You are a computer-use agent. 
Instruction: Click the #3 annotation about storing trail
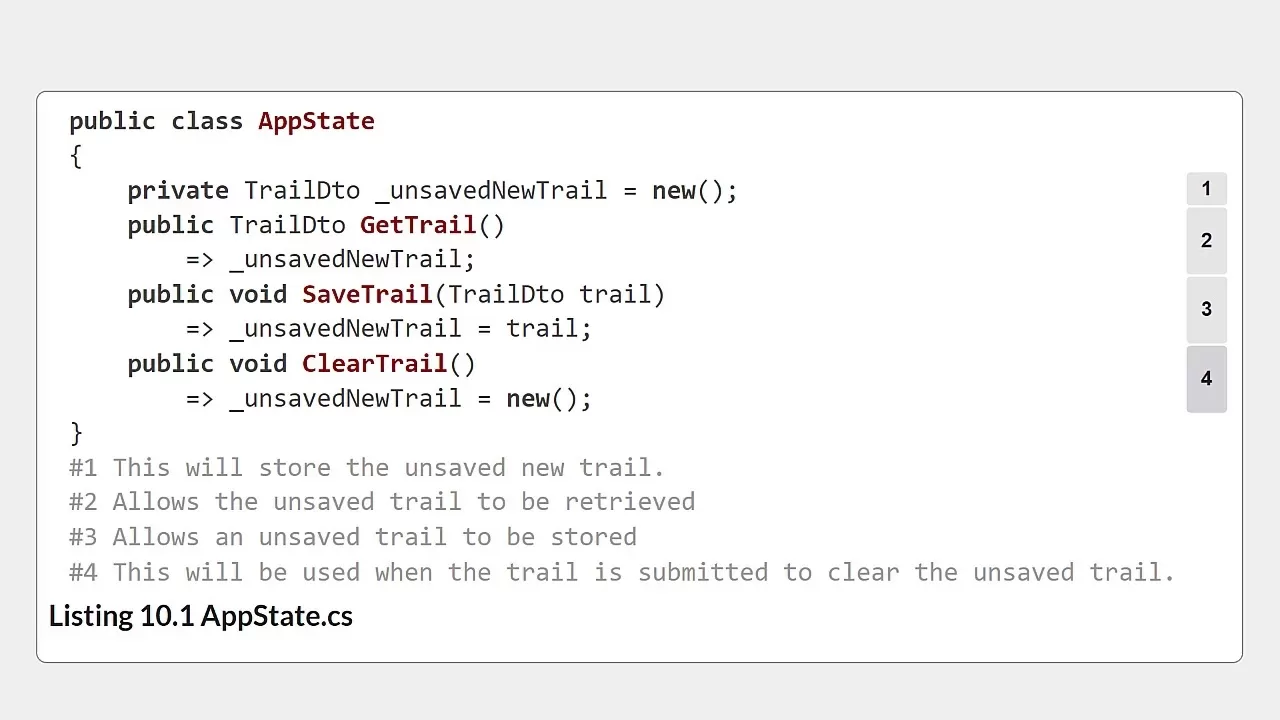coord(352,536)
